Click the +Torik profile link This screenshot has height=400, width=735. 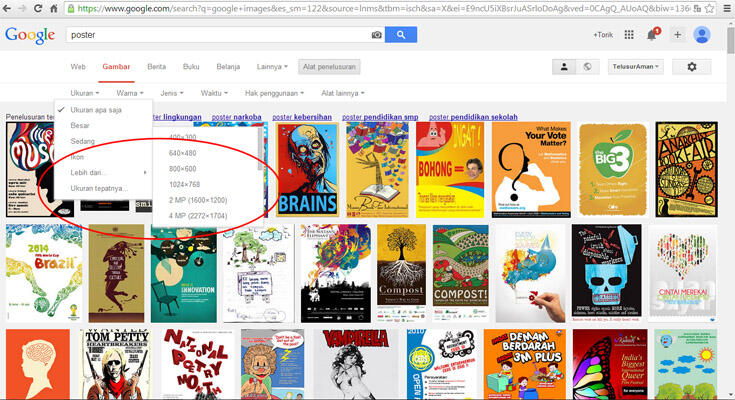pos(603,35)
